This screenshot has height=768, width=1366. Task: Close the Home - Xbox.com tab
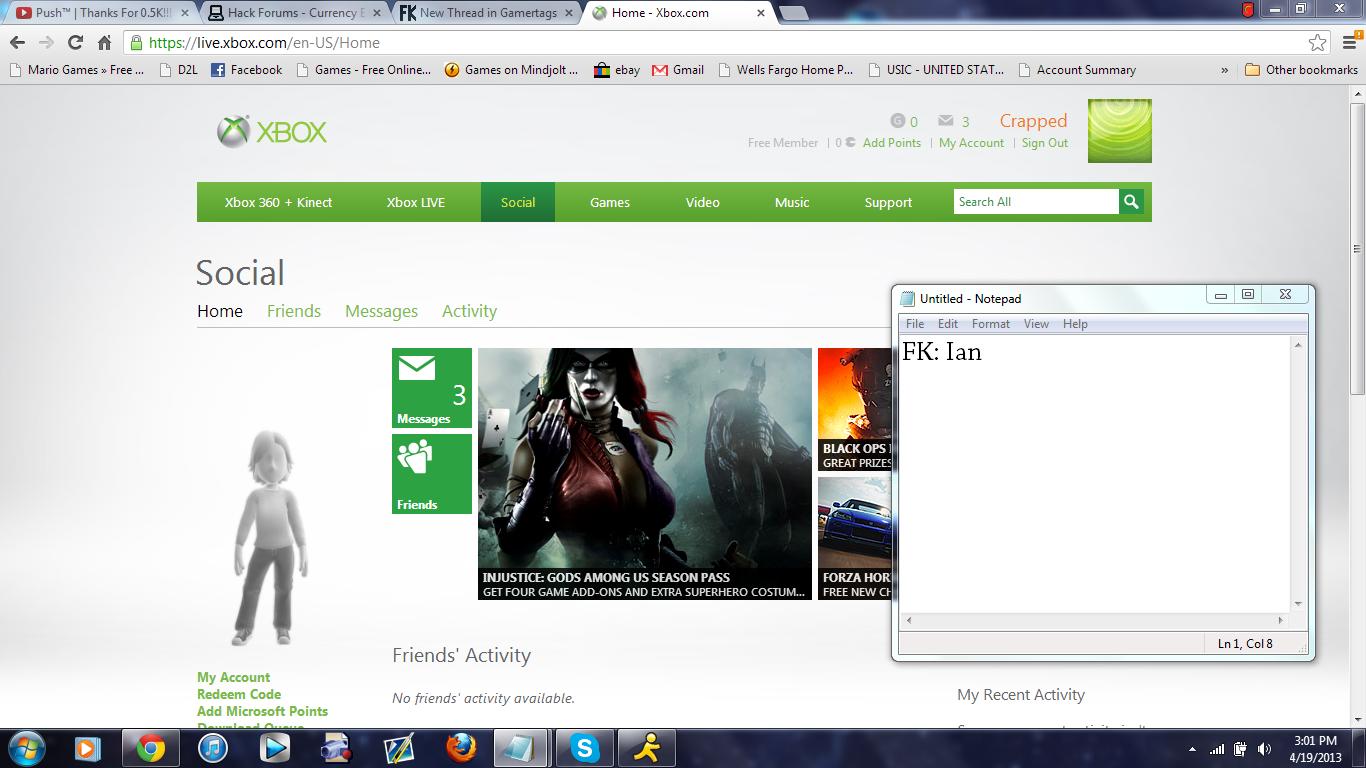[x=761, y=13]
